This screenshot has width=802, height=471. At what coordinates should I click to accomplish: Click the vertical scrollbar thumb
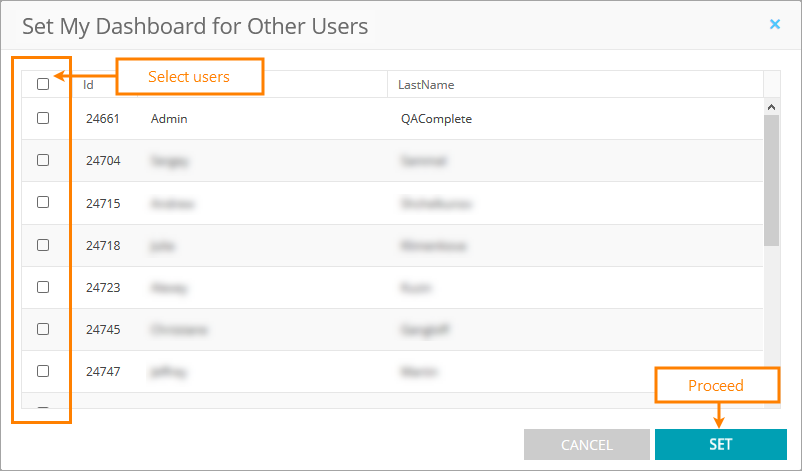[772, 180]
